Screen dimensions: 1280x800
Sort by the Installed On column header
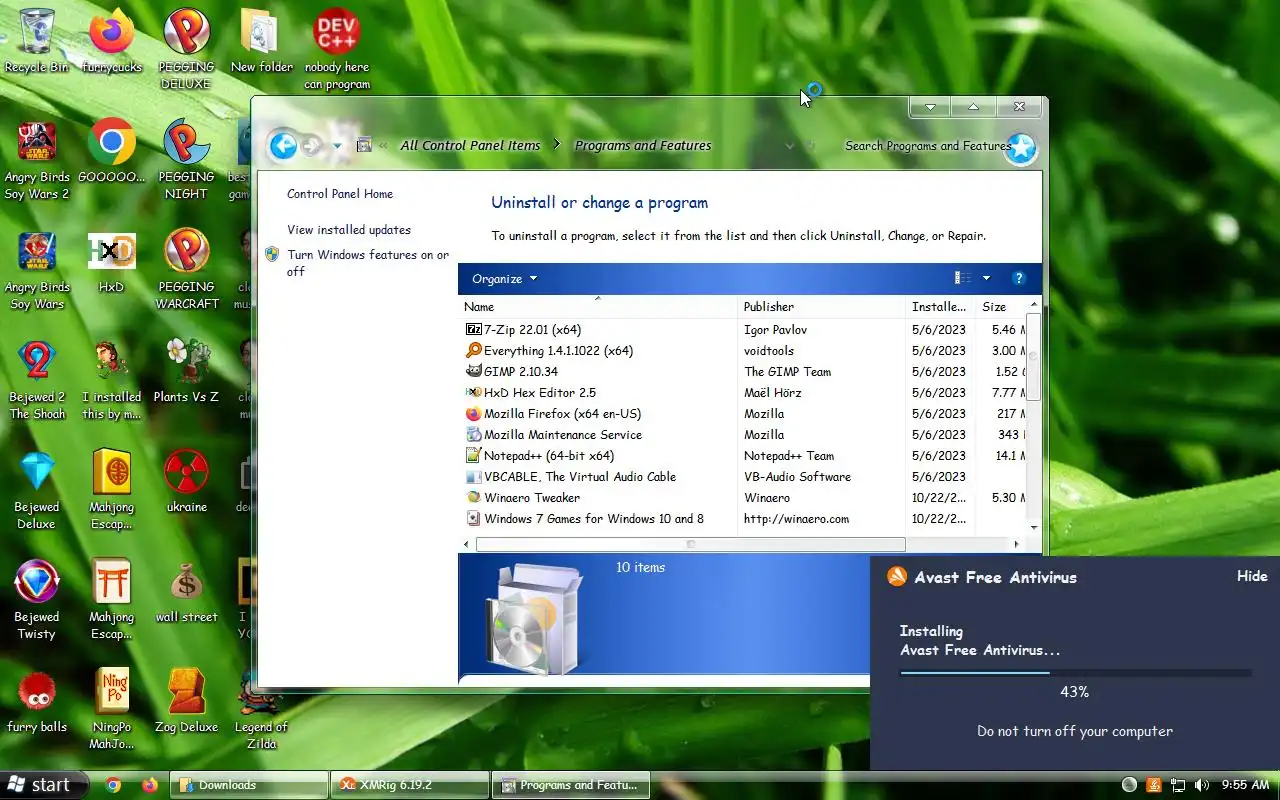(941, 307)
